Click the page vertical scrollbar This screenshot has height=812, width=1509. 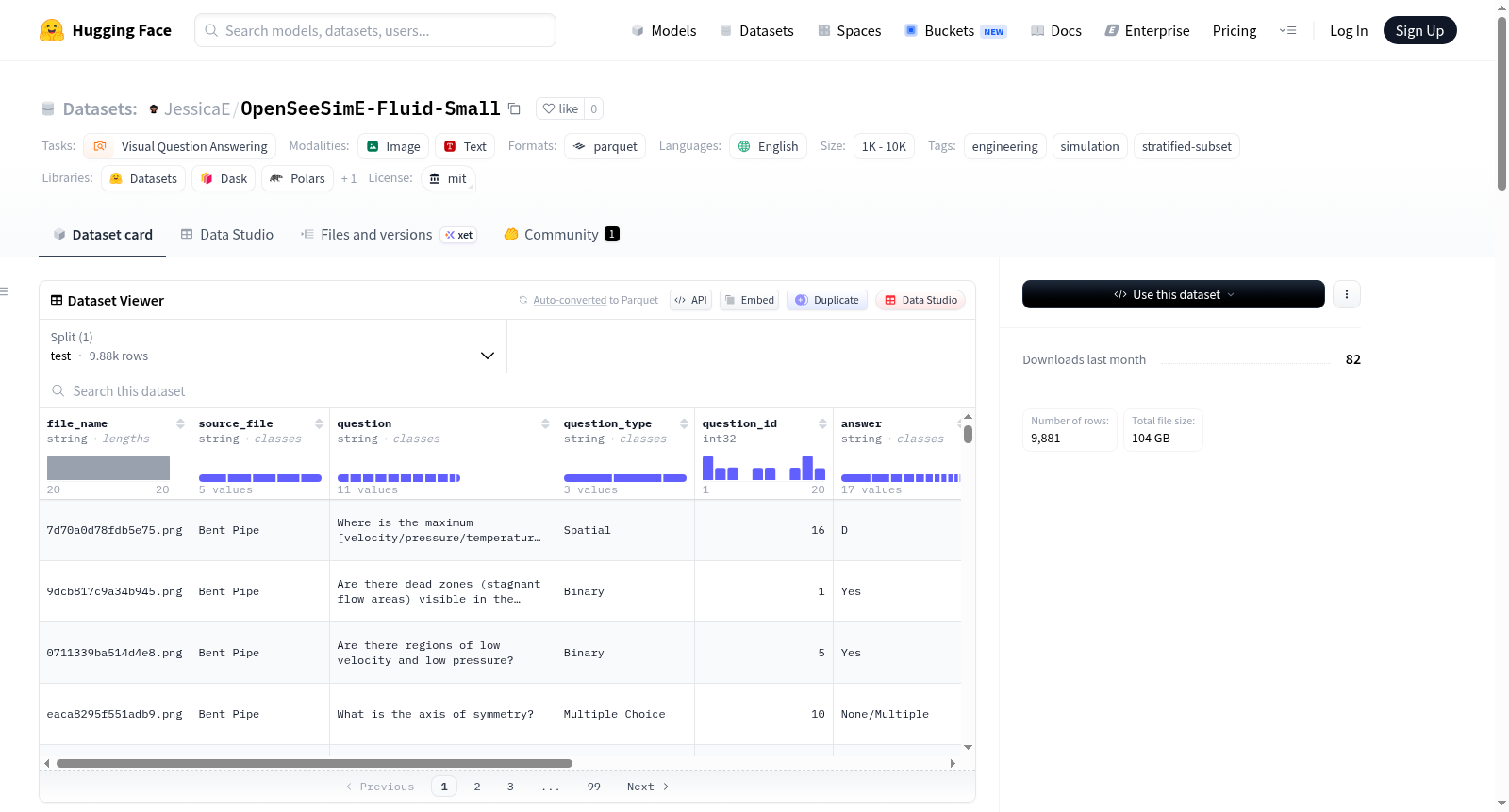[1501, 104]
